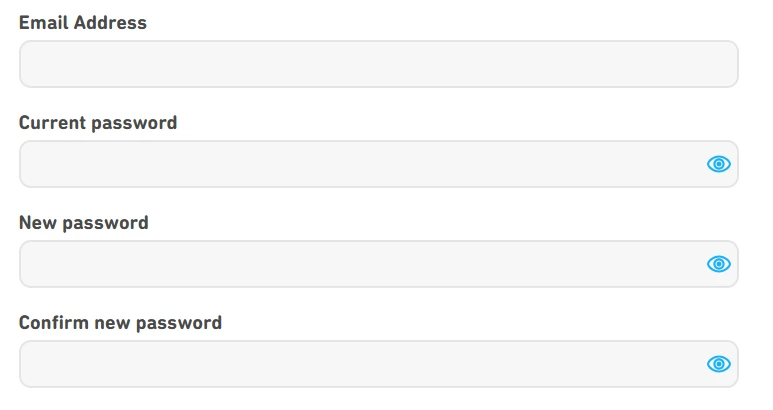Click the Current password label

pos(98,123)
